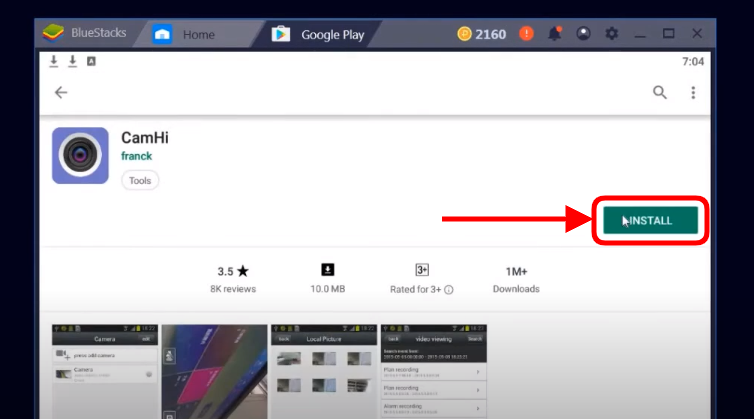The height and width of the screenshot is (420, 754).
Task: Select the Tools category chip
Action: (x=140, y=180)
